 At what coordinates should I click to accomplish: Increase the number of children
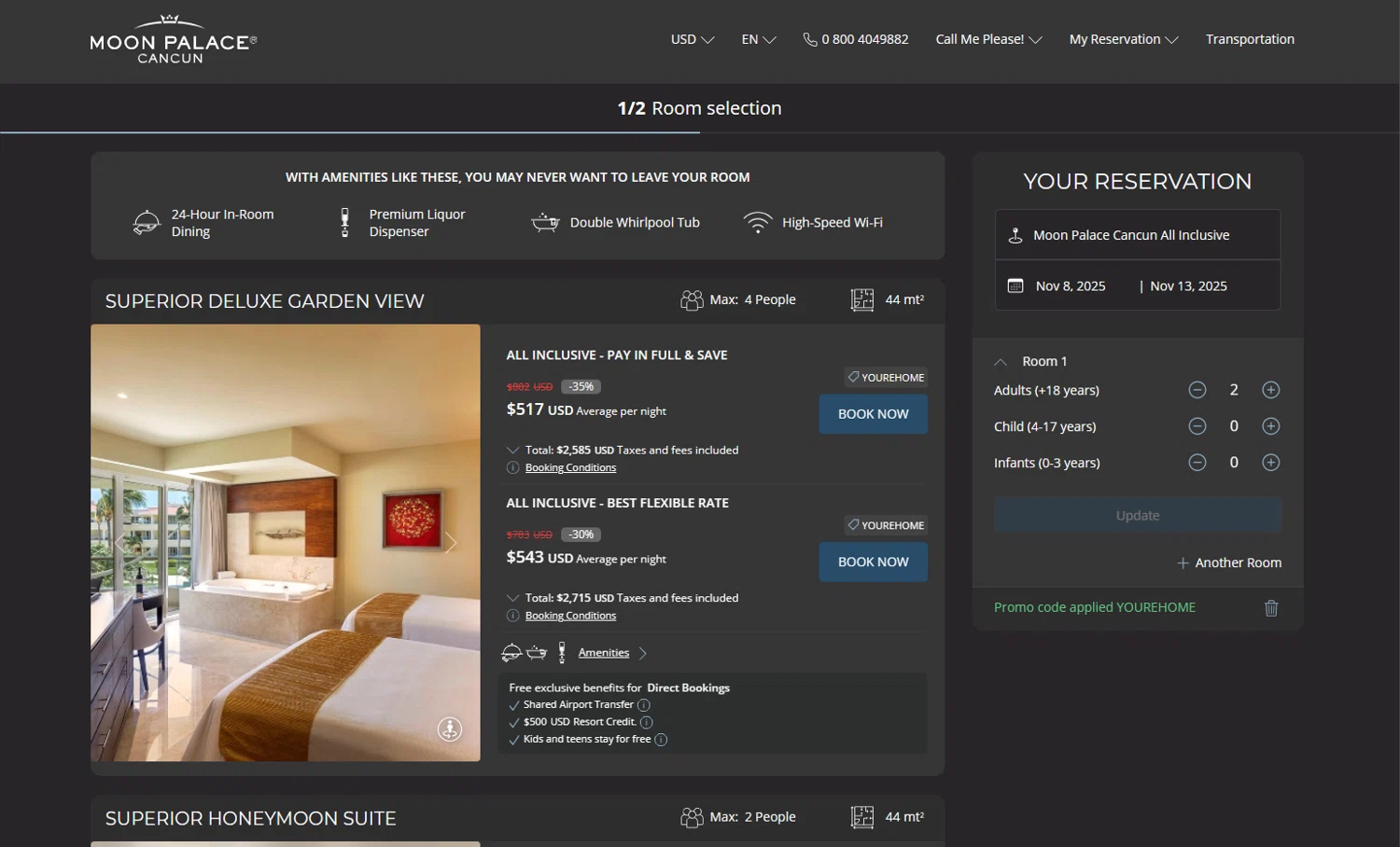coord(1271,426)
